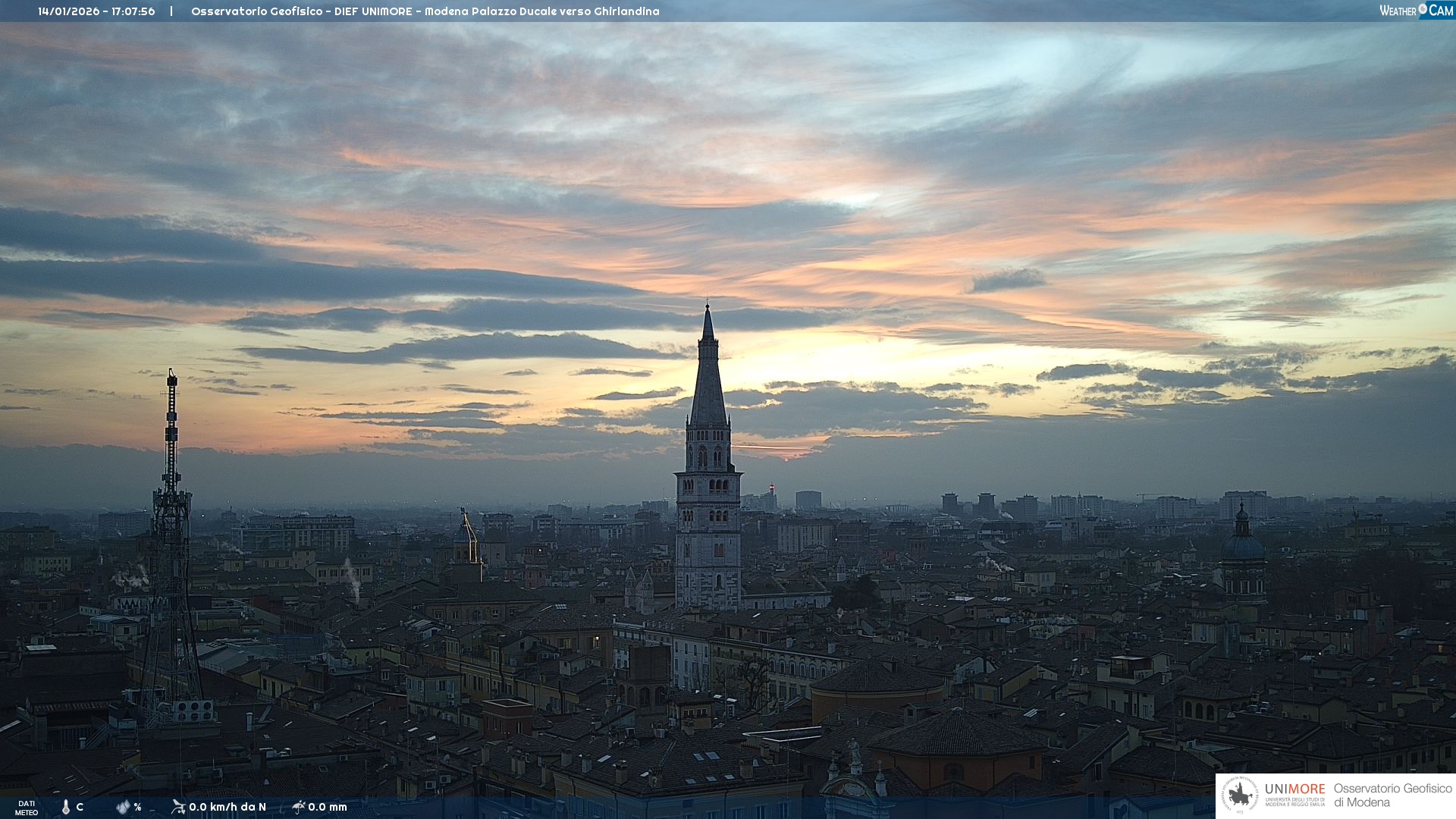Screen dimensions: 1456x819
Task: Click the wind anemometer icon
Action: tap(178, 807)
